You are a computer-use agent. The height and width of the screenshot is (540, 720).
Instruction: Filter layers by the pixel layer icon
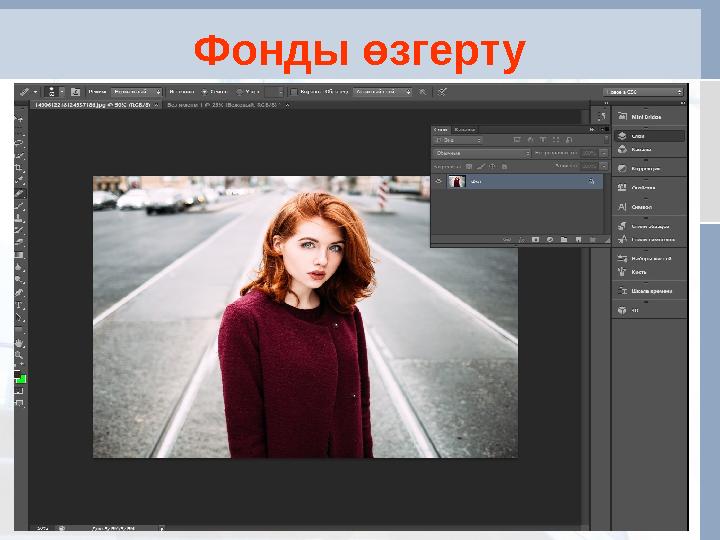517,140
